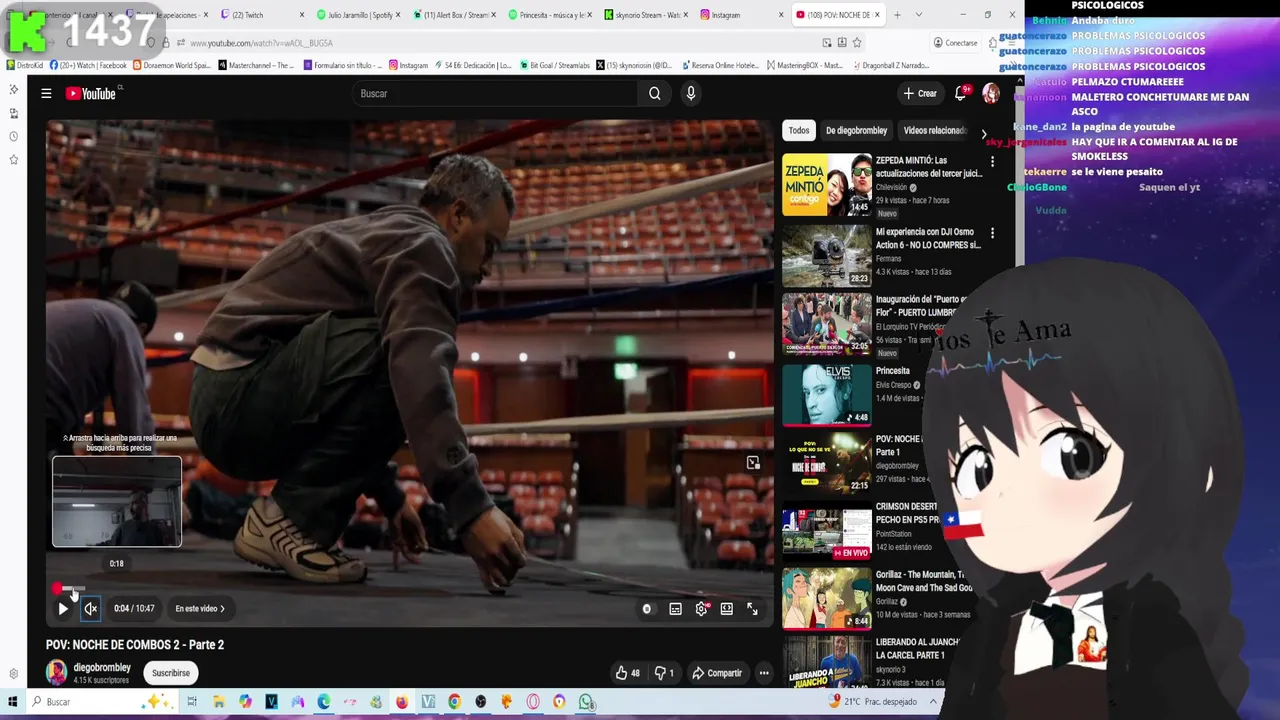
Task: Open Task View on the taskbar
Action: 192,702
